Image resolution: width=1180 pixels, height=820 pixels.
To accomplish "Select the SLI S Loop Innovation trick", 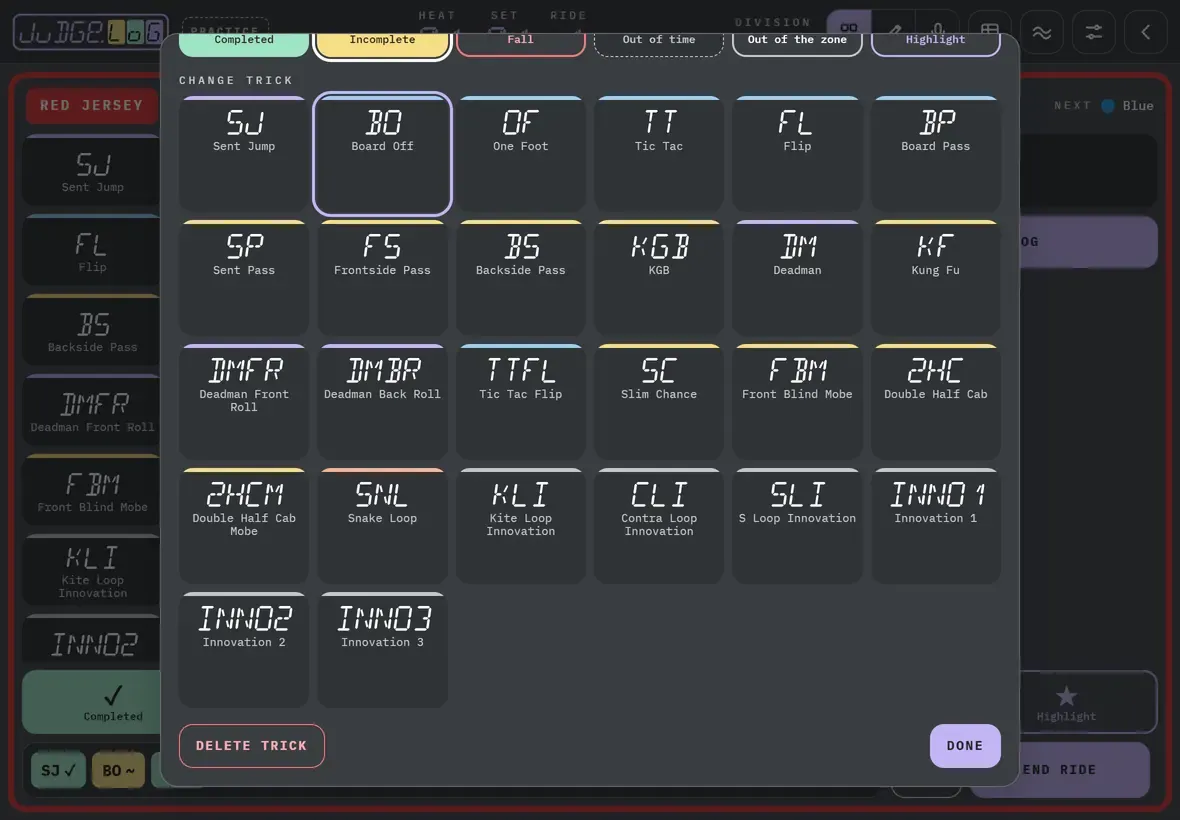I will (x=798, y=526).
